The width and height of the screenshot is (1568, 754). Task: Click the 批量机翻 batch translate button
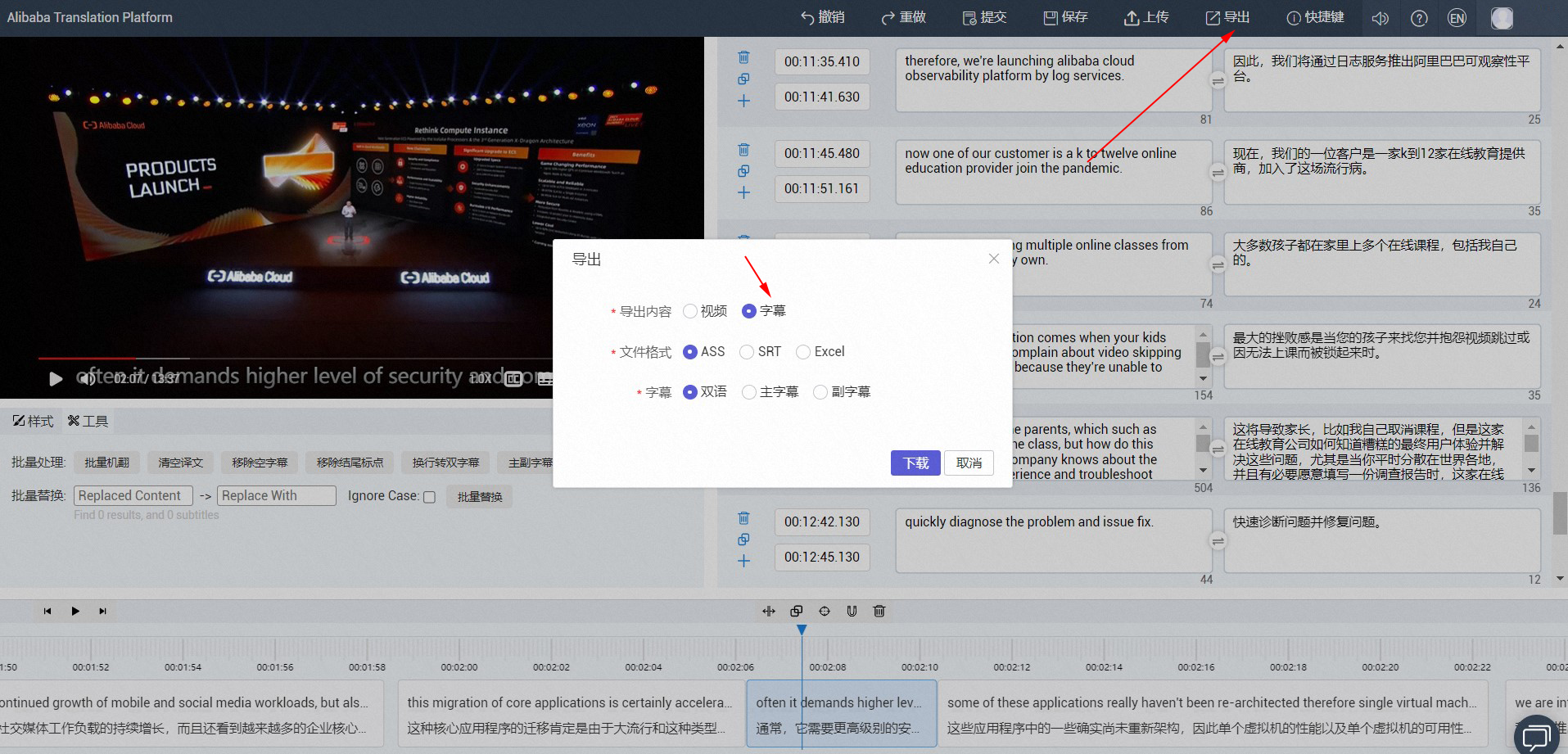(x=107, y=463)
